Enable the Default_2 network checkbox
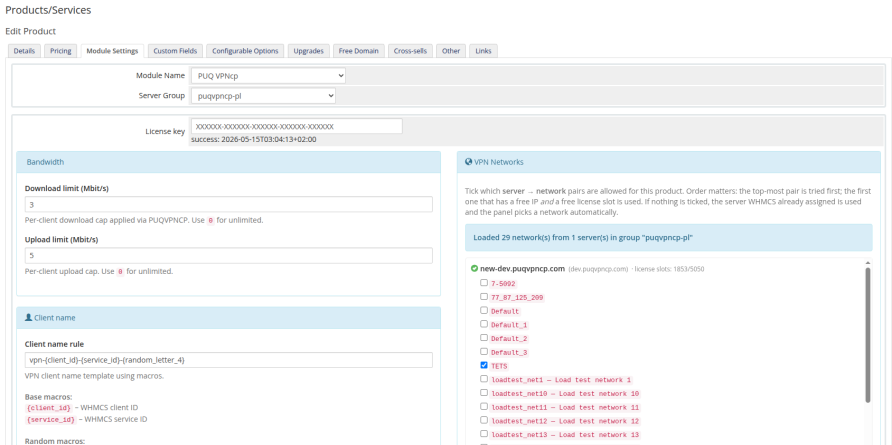 [x=484, y=338]
